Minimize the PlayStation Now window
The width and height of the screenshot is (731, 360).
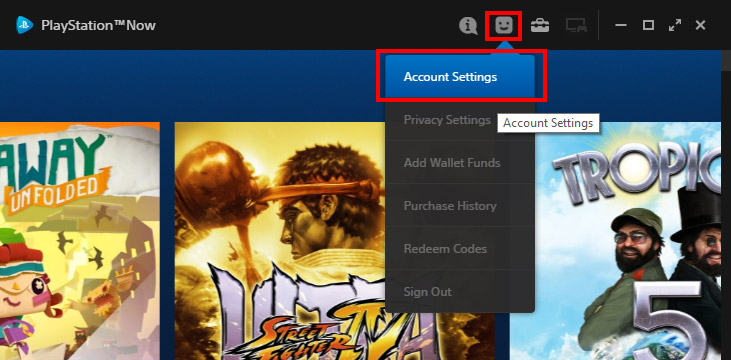(621, 25)
